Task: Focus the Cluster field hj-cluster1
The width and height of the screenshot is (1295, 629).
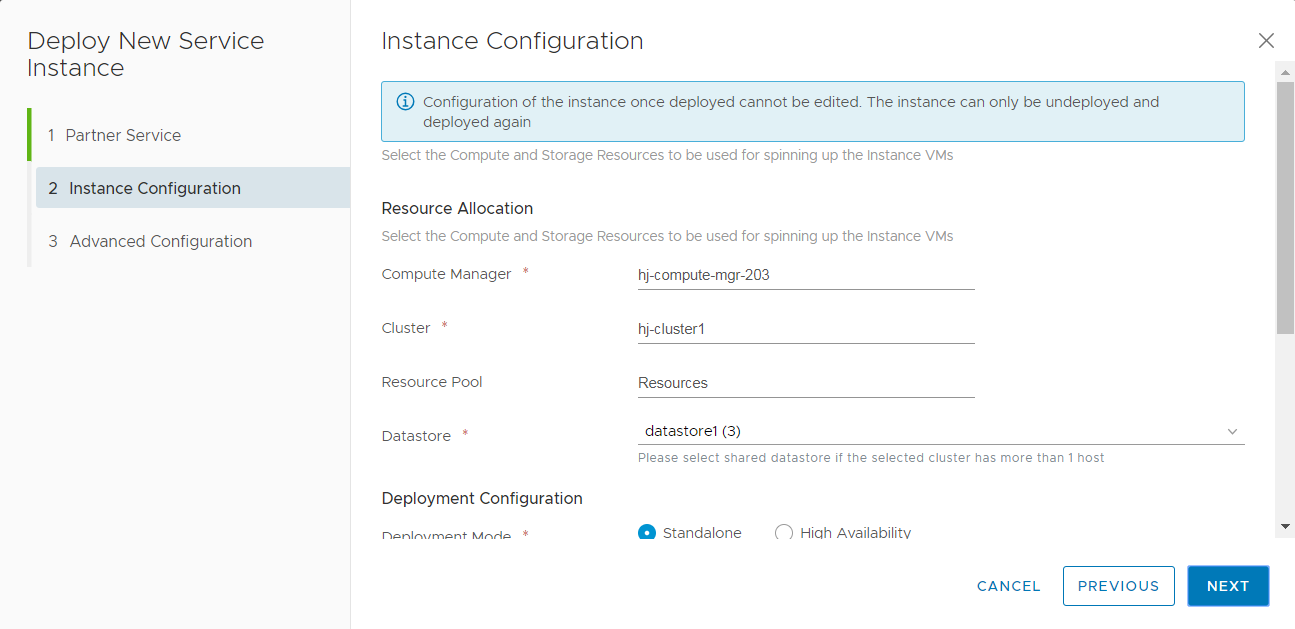Action: 805,329
